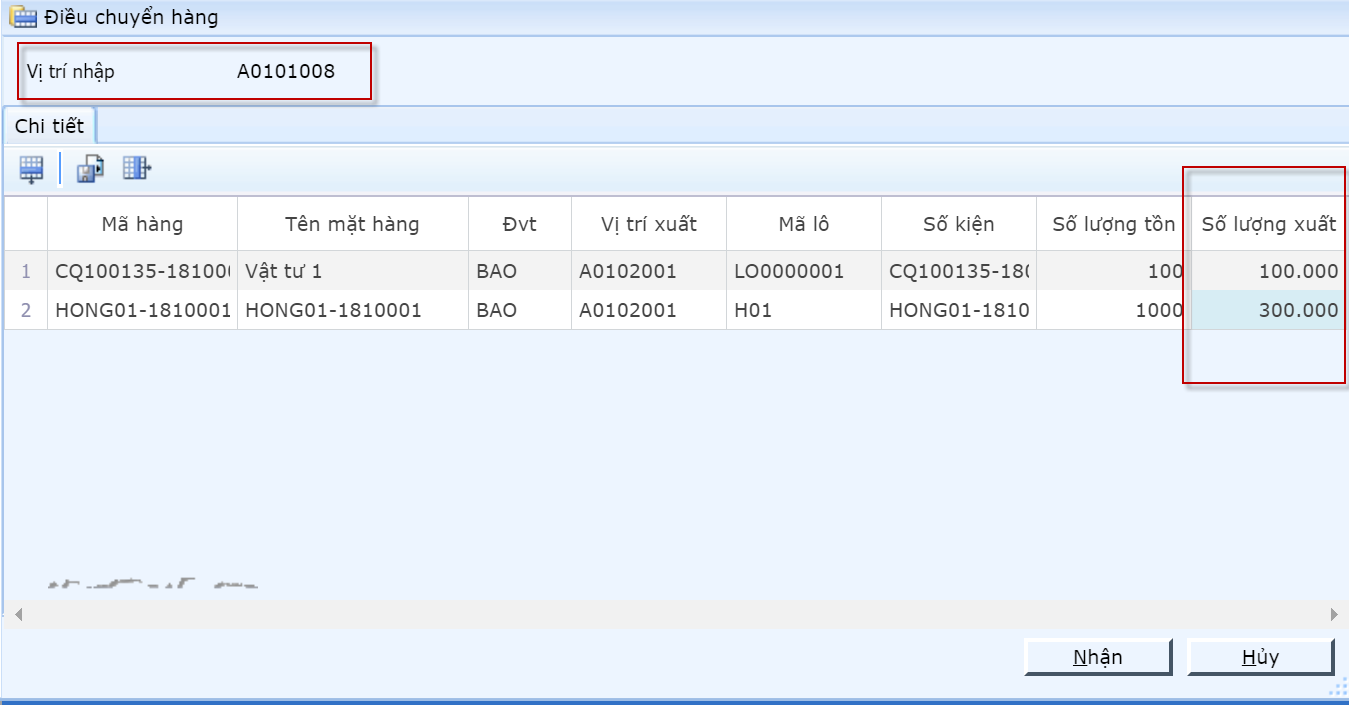Image resolution: width=1349 pixels, height=705 pixels.
Task: Click the Mã lô cell LO0000001
Action: (803, 271)
